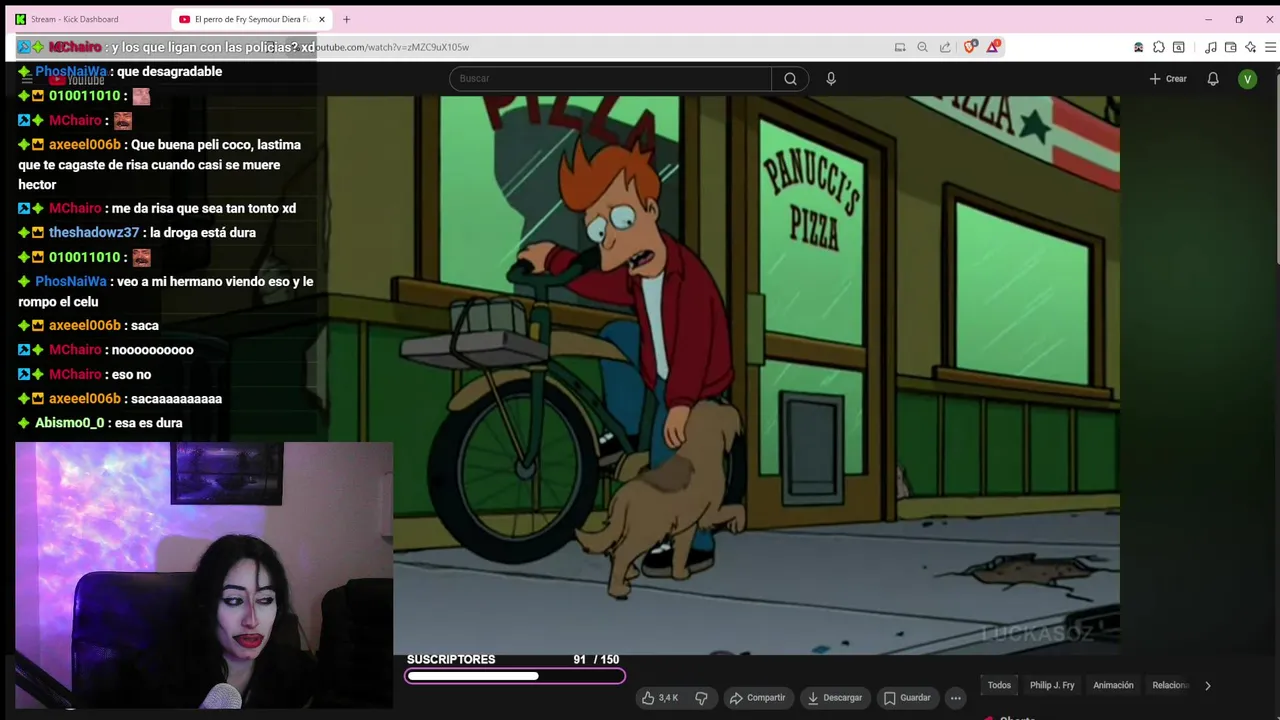Toggle the browser sidebar panel icon
This screenshot has width=1280, height=720.
pyautogui.click(x=1179, y=47)
